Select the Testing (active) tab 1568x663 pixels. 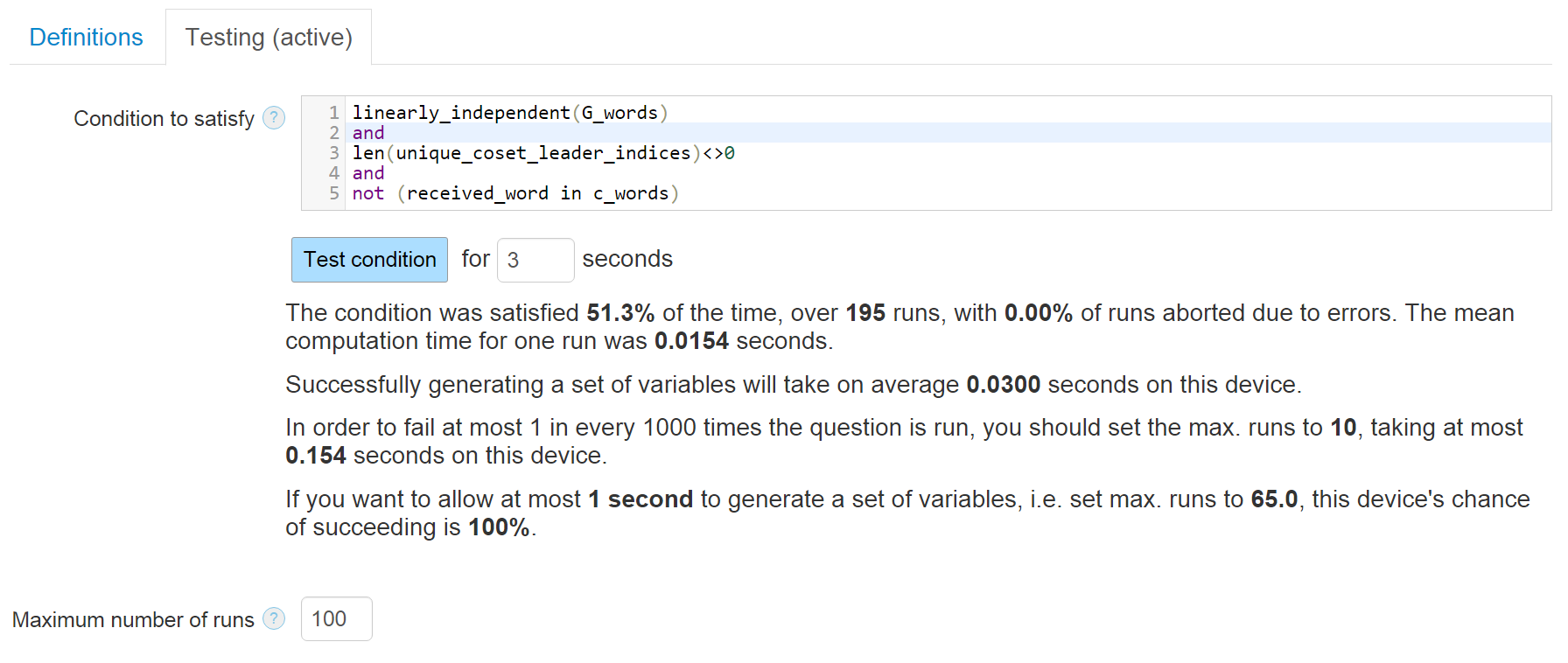269,38
